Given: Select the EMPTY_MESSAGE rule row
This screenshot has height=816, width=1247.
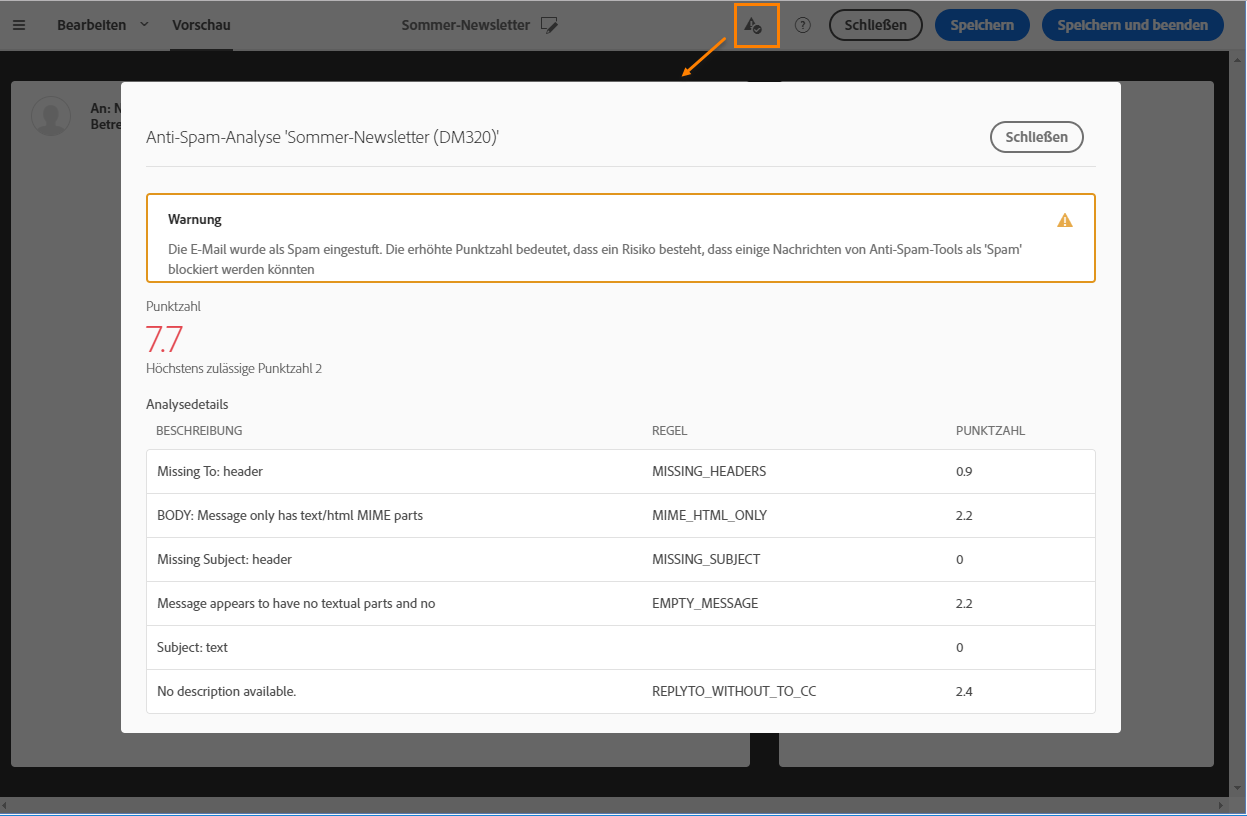Looking at the screenshot, I should (620, 603).
